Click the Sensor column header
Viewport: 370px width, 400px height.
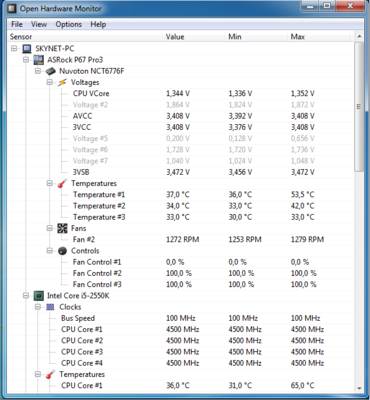click(85, 37)
